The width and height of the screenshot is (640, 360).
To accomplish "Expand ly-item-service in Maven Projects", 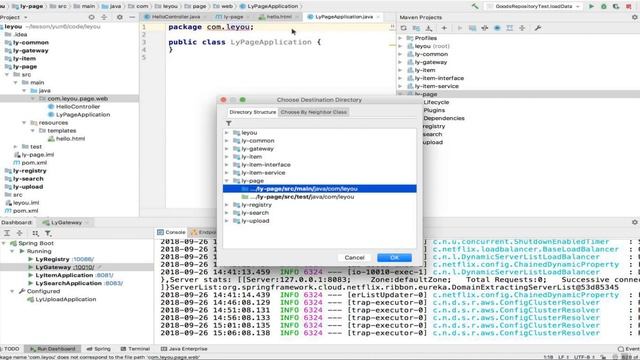I will pyautogui.click(x=400, y=86).
